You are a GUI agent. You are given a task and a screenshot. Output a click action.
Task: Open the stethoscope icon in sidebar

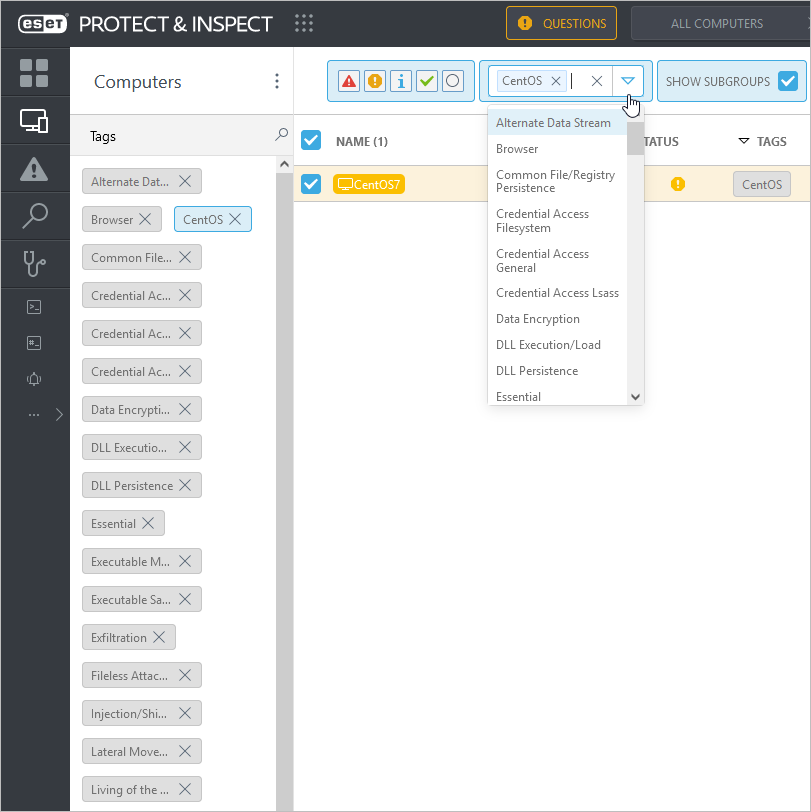coord(34,264)
